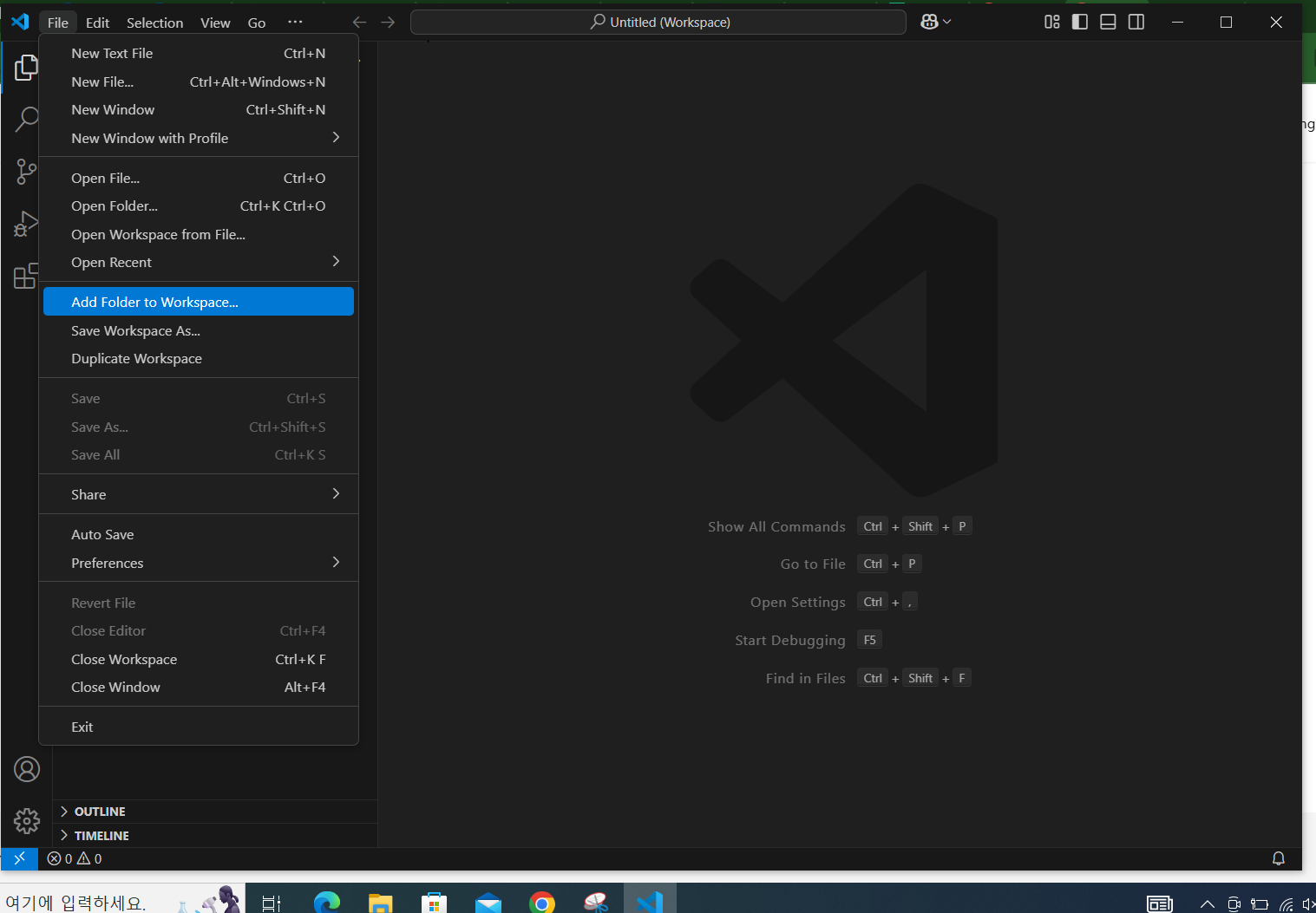Go back with the left arrow
Viewport: 1316px width, 913px height.
[x=359, y=22]
